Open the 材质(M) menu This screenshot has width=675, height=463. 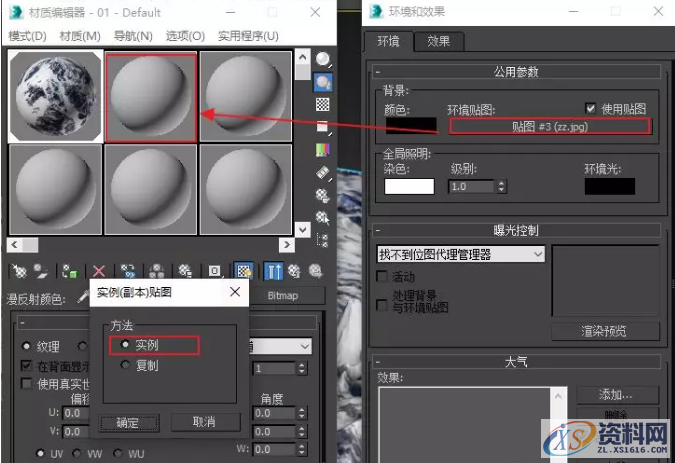point(80,36)
